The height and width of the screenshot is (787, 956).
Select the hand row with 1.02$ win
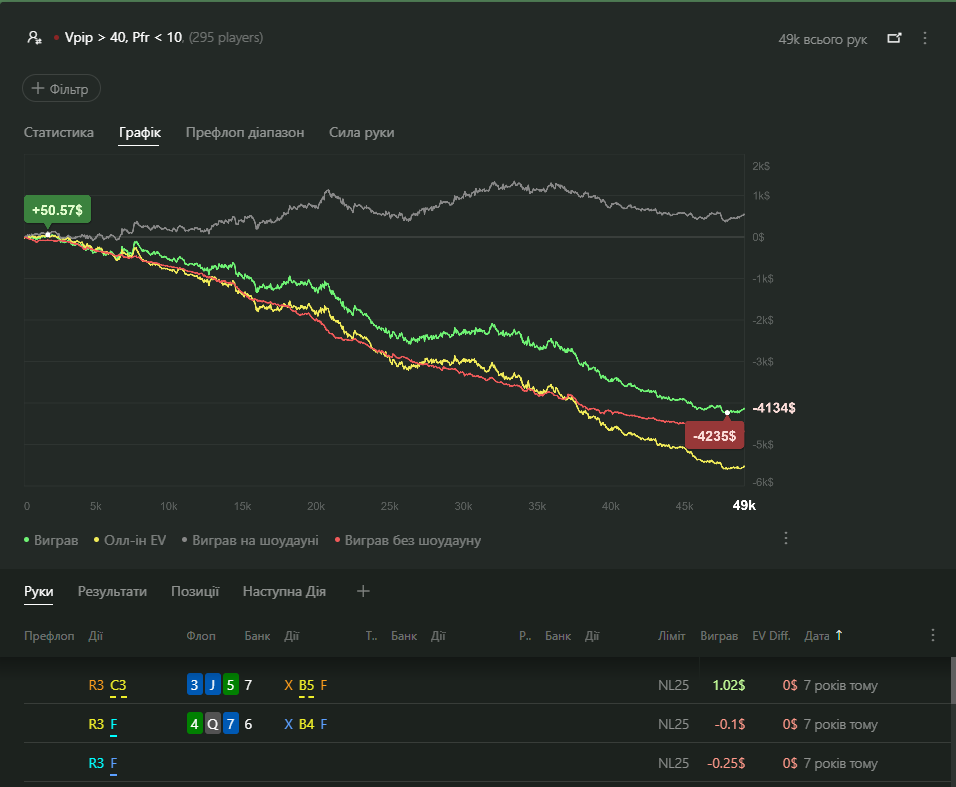pos(487,685)
